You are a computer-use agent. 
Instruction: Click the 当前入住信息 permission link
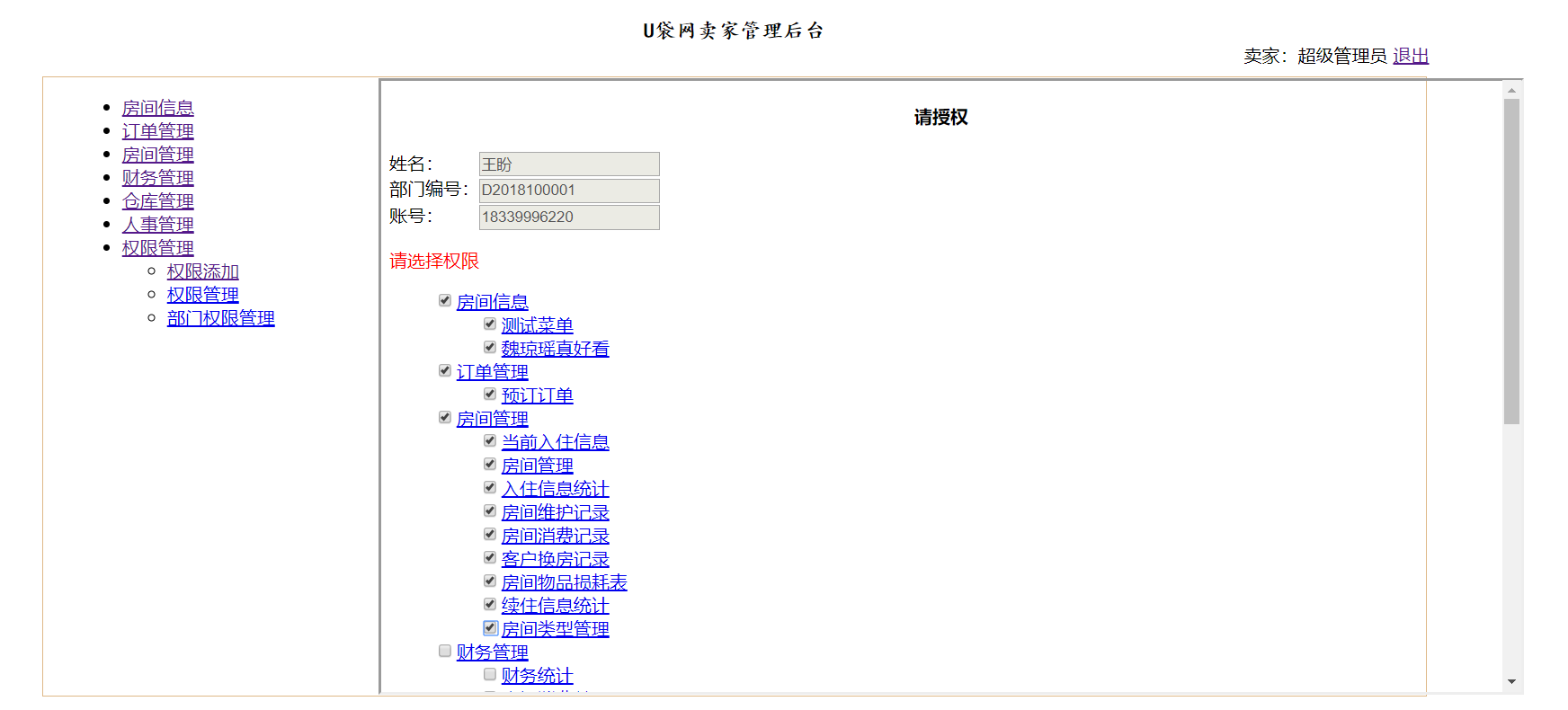(x=555, y=442)
